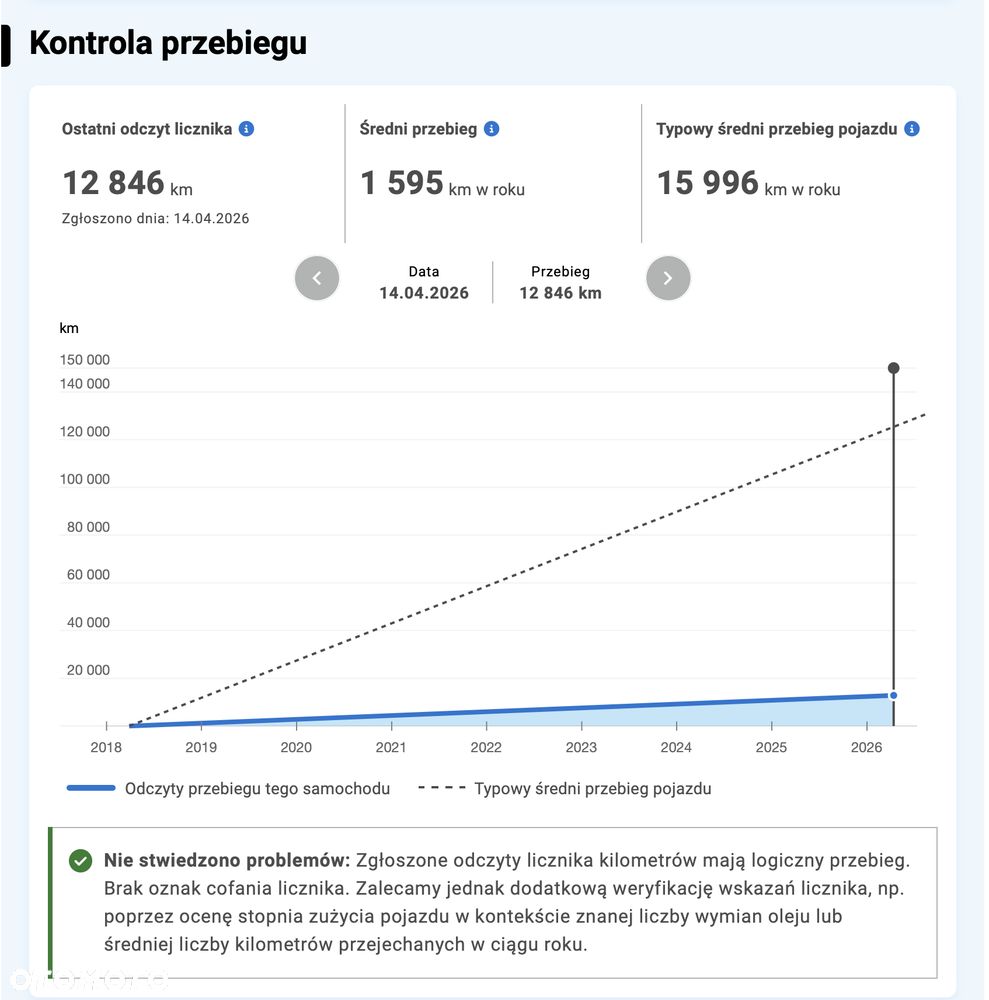989x1000 pixels.
Task: Click the 2025 x-axis label
Action: pos(771,747)
